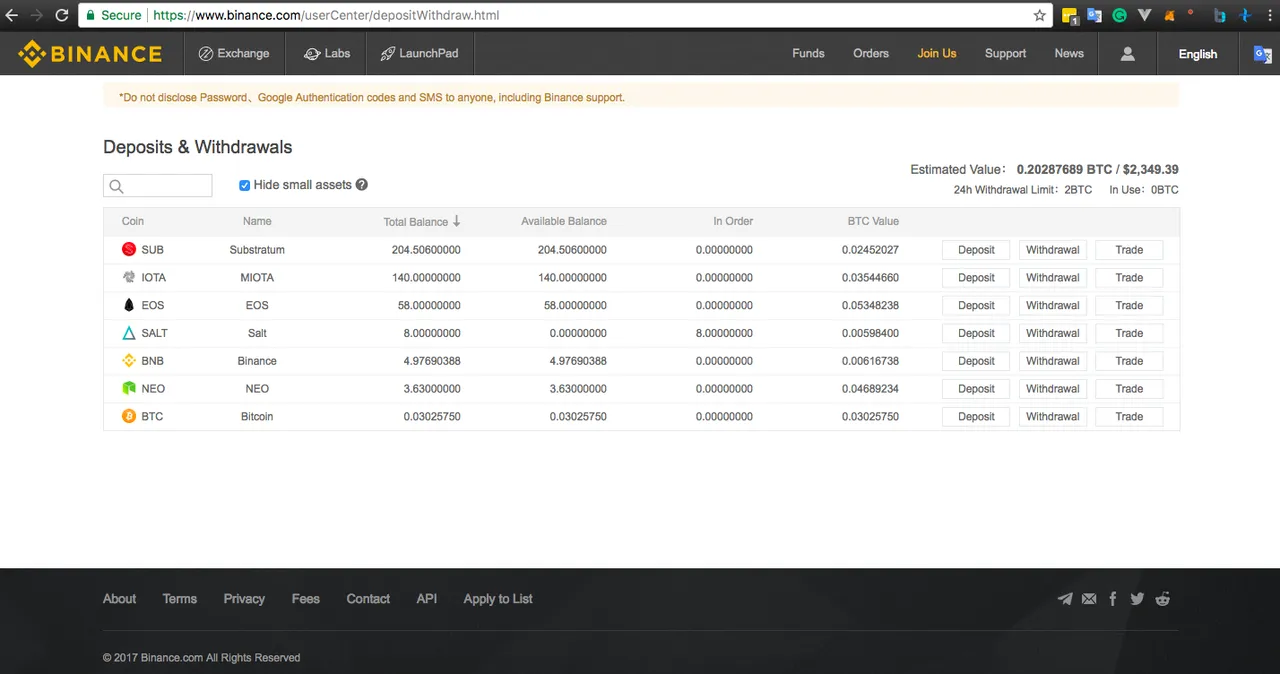The image size is (1280, 674).
Task: Open the Telegram icon in footer
Action: (1065, 599)
